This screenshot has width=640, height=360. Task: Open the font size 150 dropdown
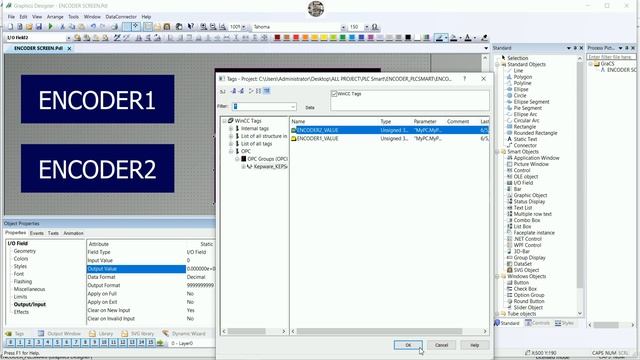[367, 27]
